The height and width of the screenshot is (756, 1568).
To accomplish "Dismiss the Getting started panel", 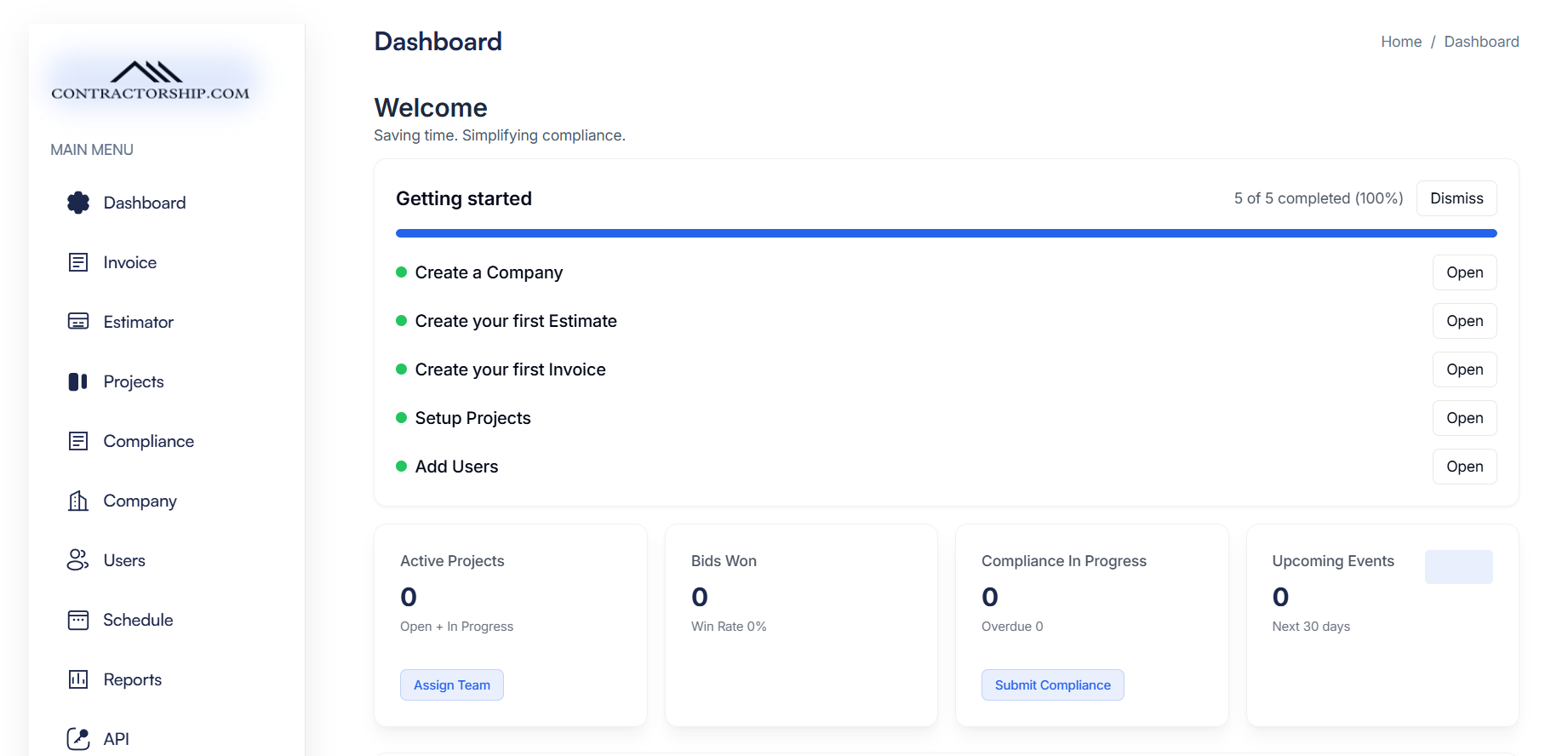I will pyautogui.click(x=1456, y=198).
